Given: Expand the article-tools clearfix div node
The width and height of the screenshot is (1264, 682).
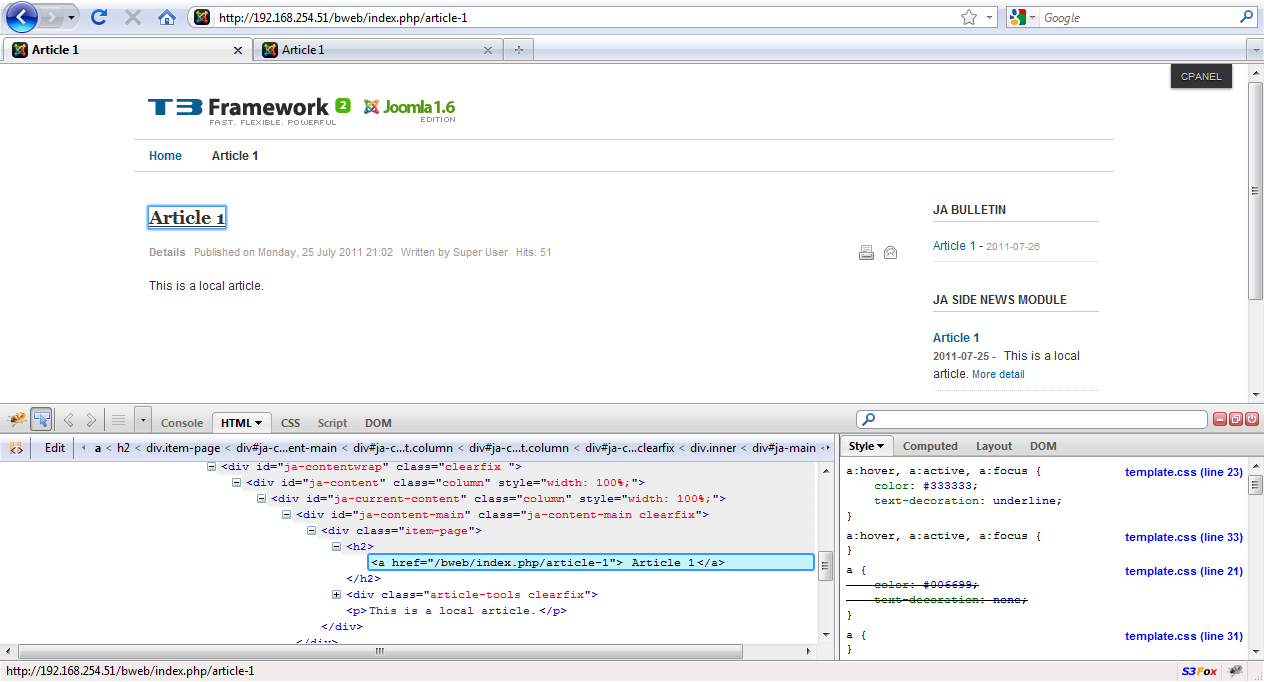Looking at the screenshot, I should coord(337,595).
